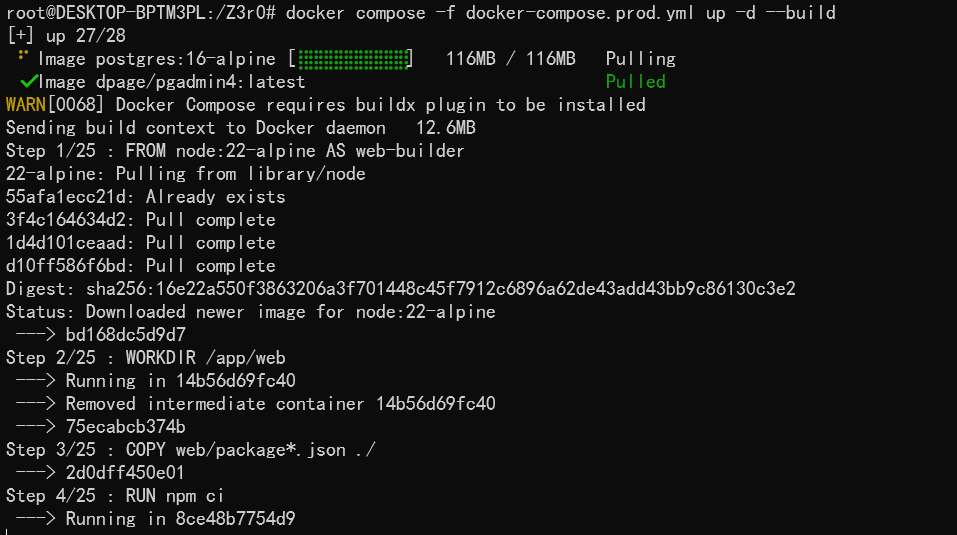Image resolution: width=957 pixels, height=535 pixels.
Task: Click the green Pulled status text
Action: 635,82
